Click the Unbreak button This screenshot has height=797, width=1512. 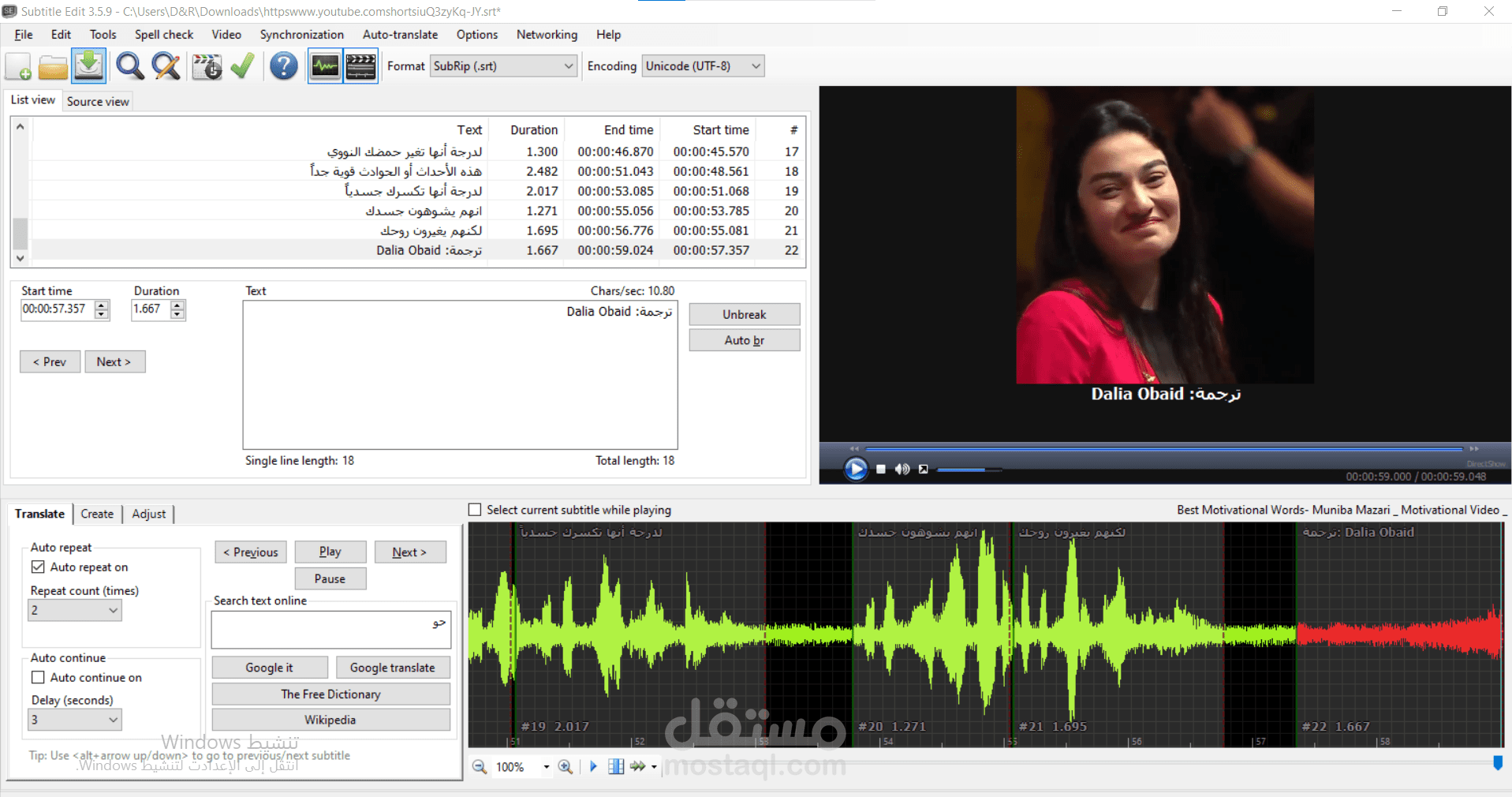744,314
